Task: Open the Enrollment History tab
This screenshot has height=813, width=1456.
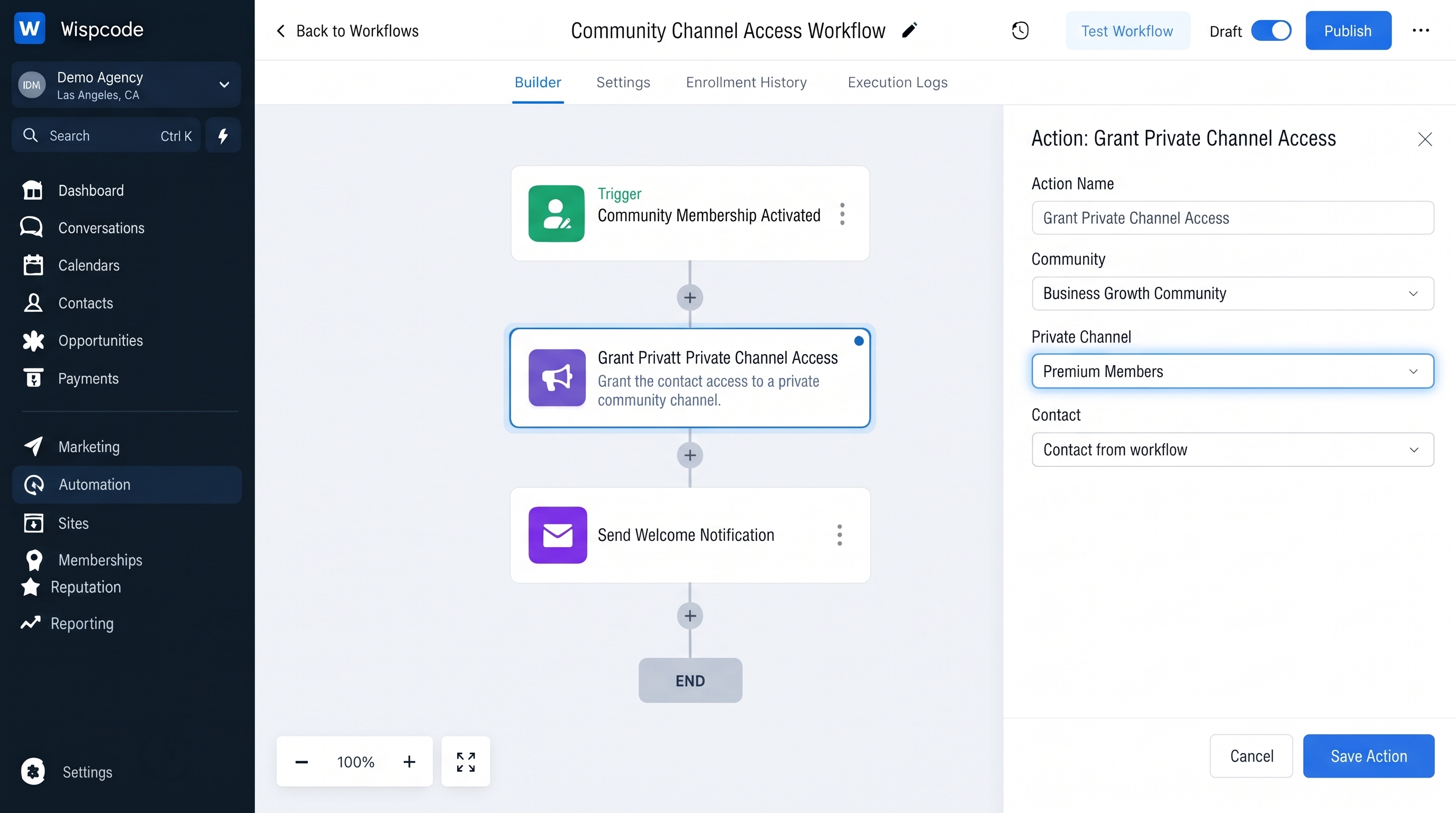Action: coord(746,83)
